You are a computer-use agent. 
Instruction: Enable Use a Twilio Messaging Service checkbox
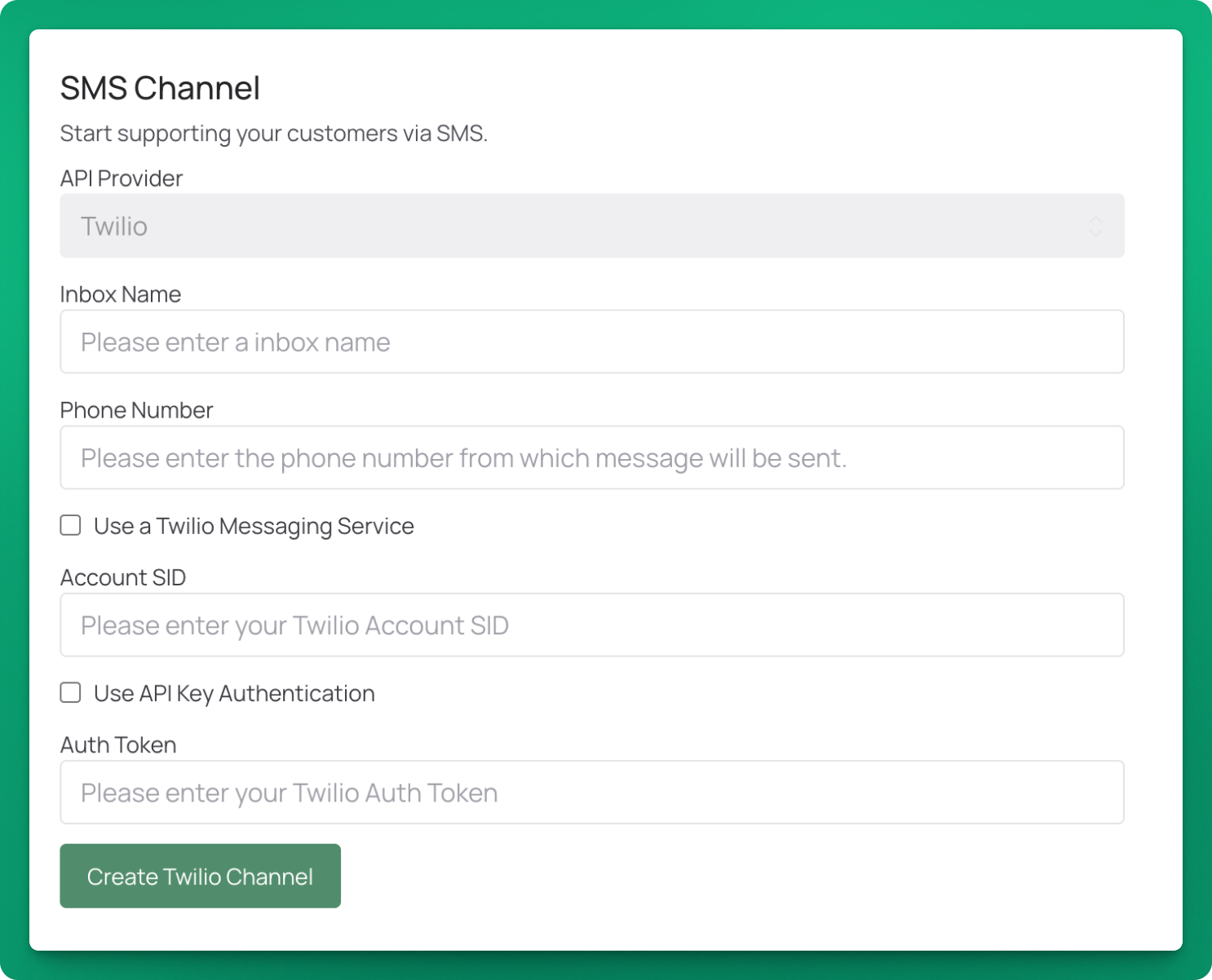tap(71, 525)
